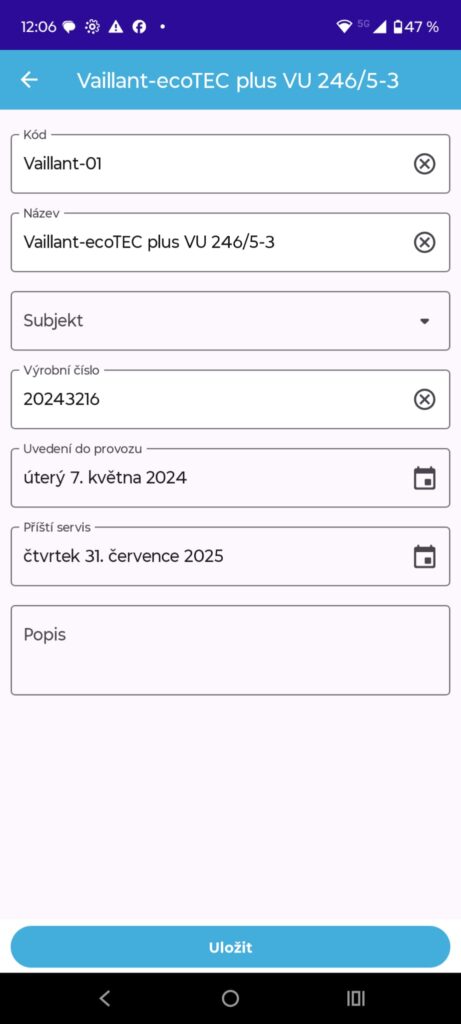Open calendar for Příští servis
This screenshot has width=461, height=1024.
click(424, 556)
